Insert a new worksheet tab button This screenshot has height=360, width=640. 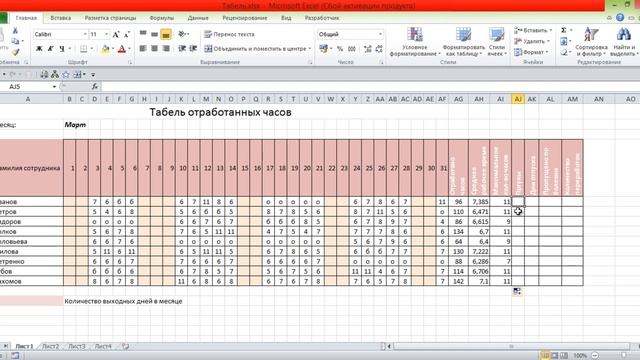(126, 346)
